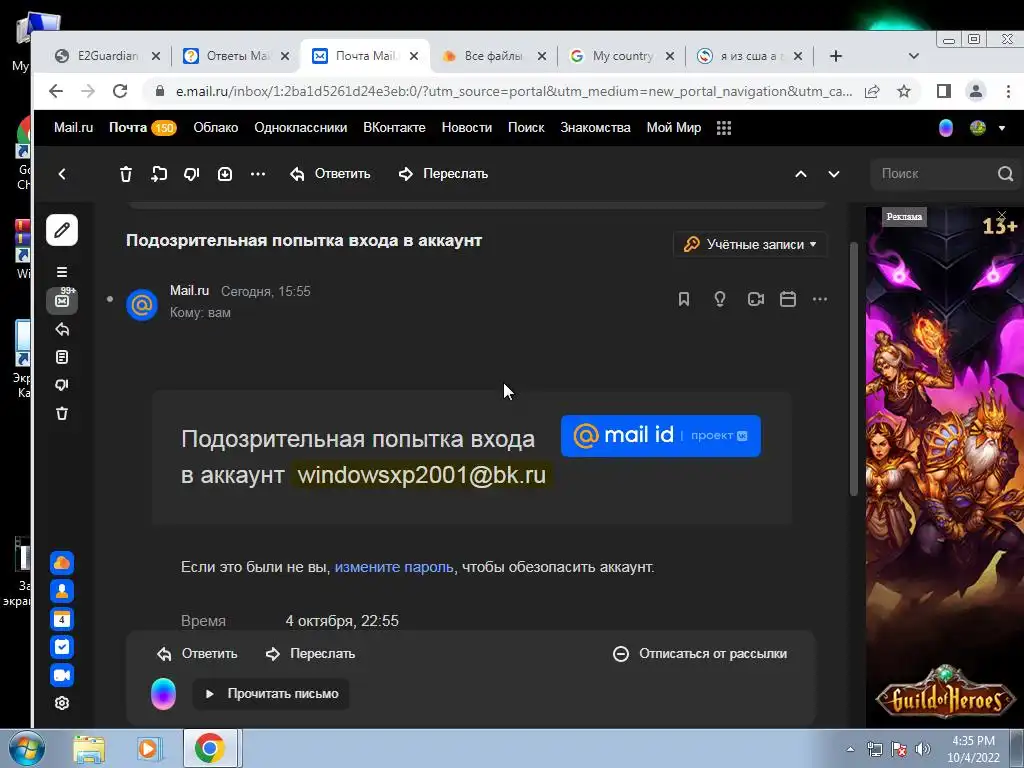Open the sidebar hamburger menu

pyautogui.click(x=62, y=272)
